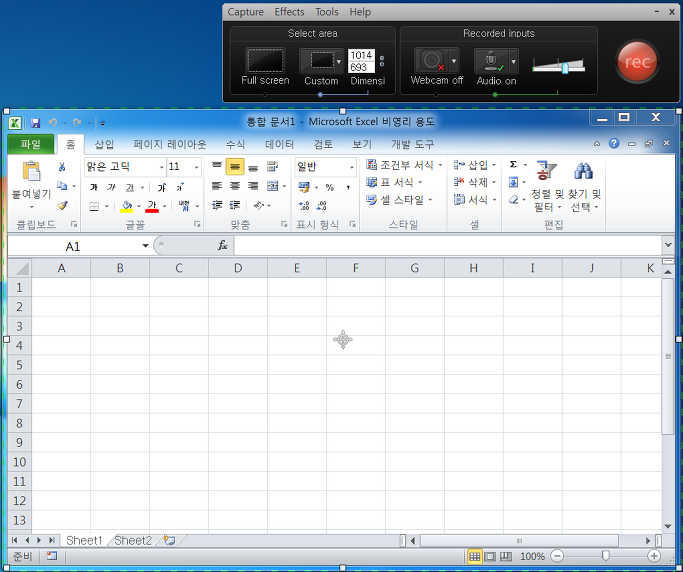Apply accounting number format icon
The width and height of the screenshot is (683, 572).
304,187
